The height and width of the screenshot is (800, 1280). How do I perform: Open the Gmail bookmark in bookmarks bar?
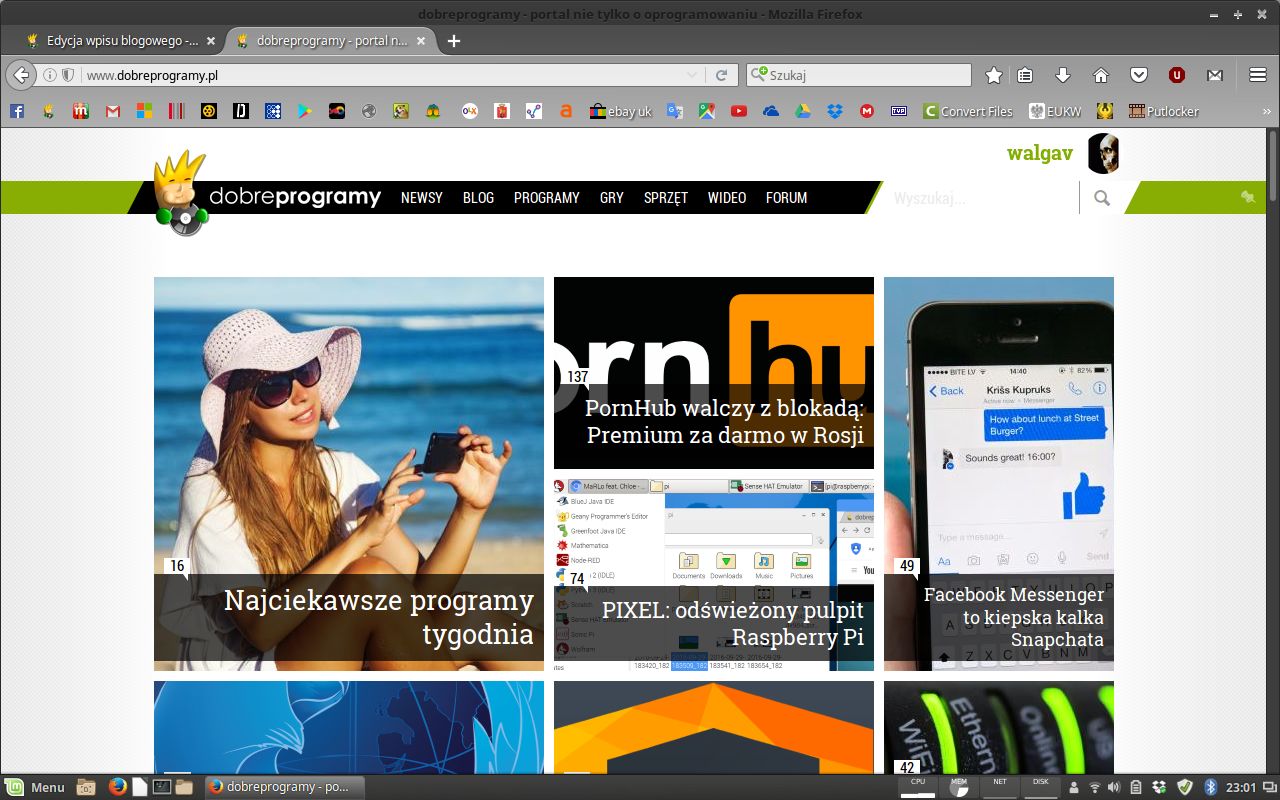[113, 111]
